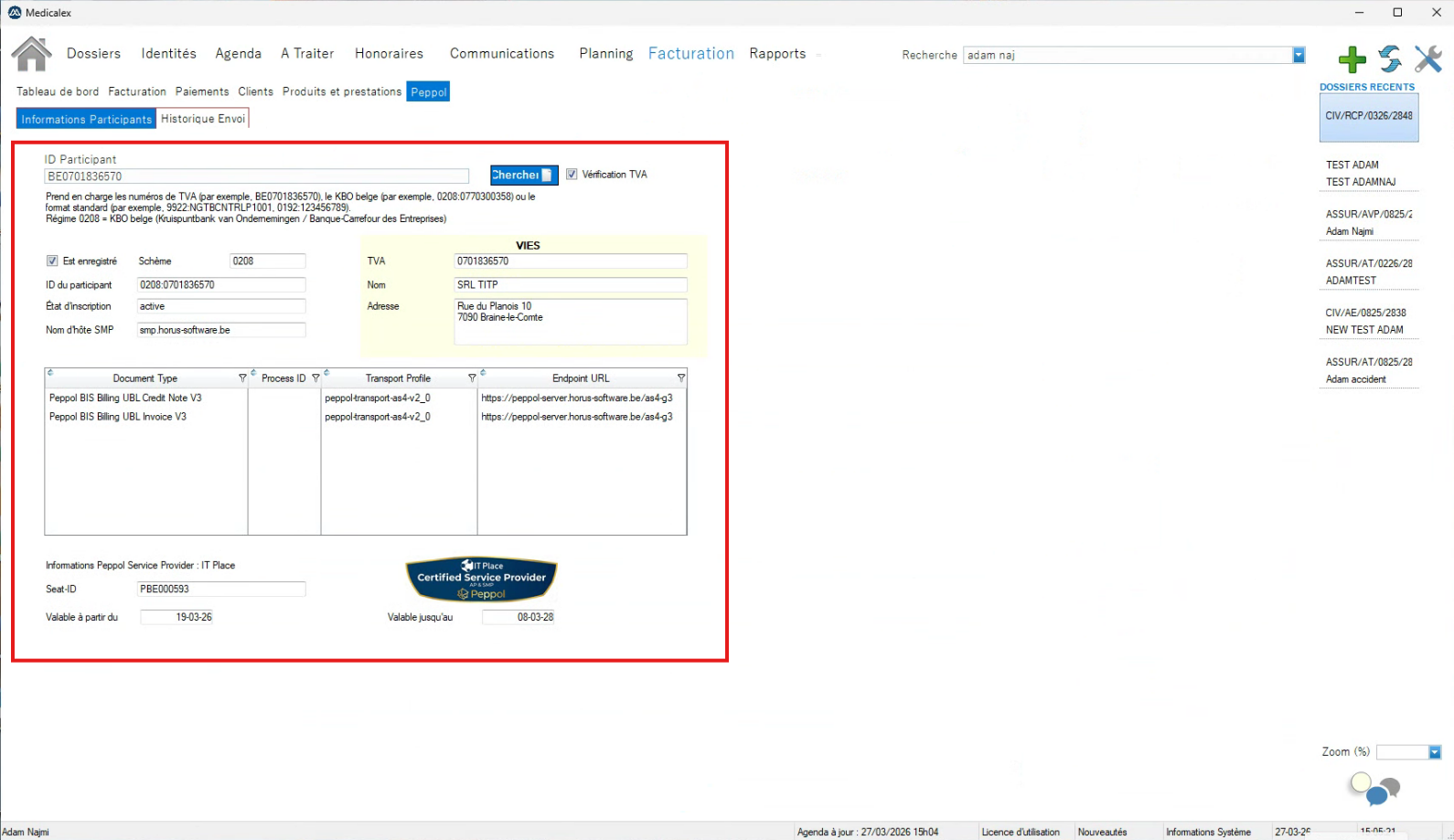Toggle the Est enregistré checkbox
Image resolution: width=1454 pixels, height=840 pixels.
tap(52, 261)
